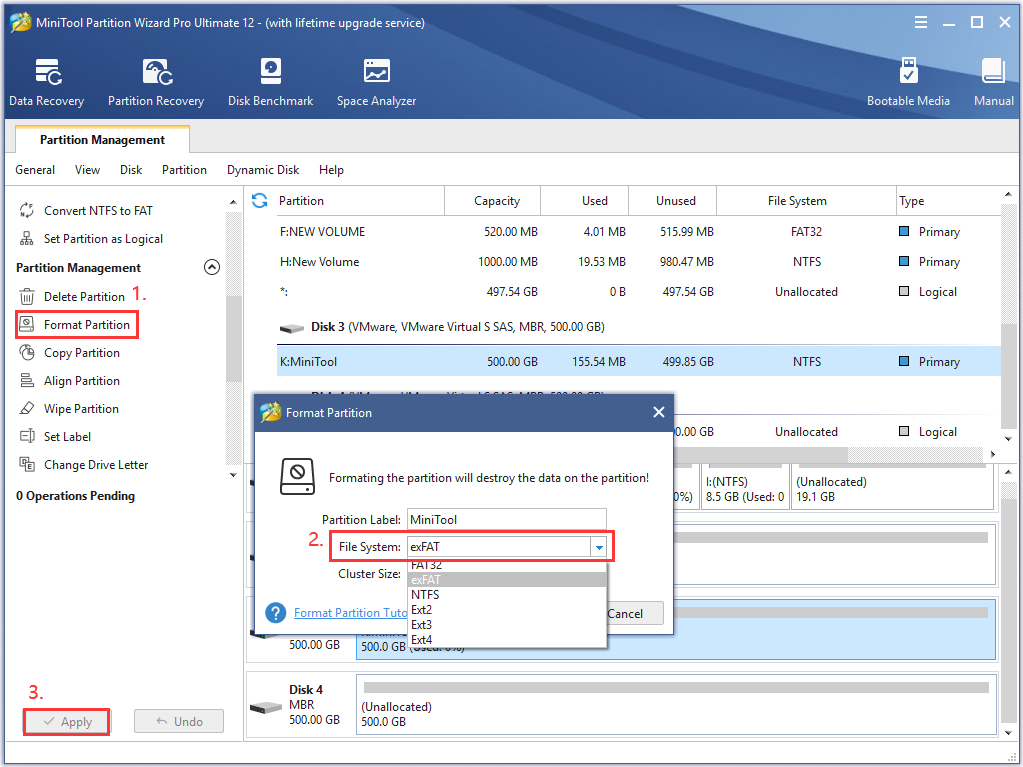Screen dimensions: 1023x767
Task: Click the sidebar scroll down arrow
Action: coord(234,475)
